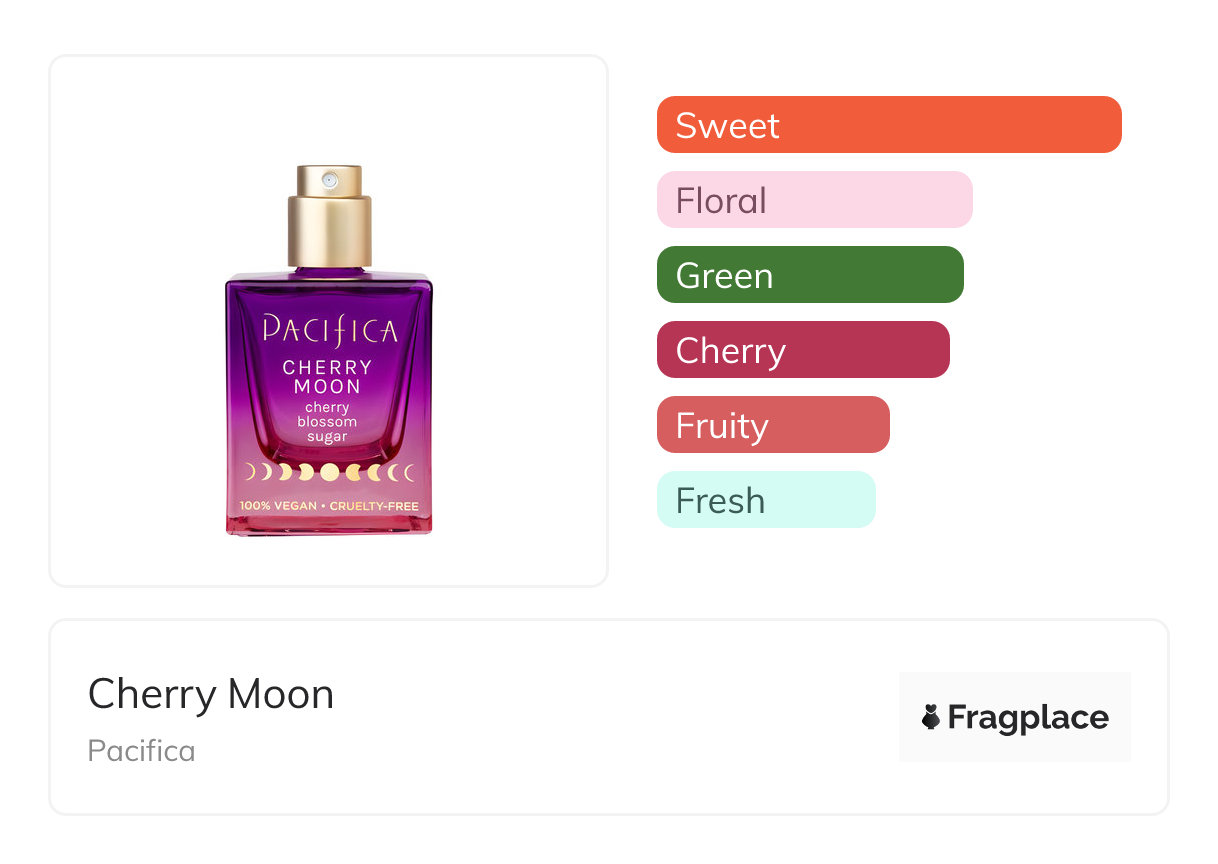Click the 'CRUELTY-FREE' text on the bottle
1218x864 pixels.
pos(373,506)
